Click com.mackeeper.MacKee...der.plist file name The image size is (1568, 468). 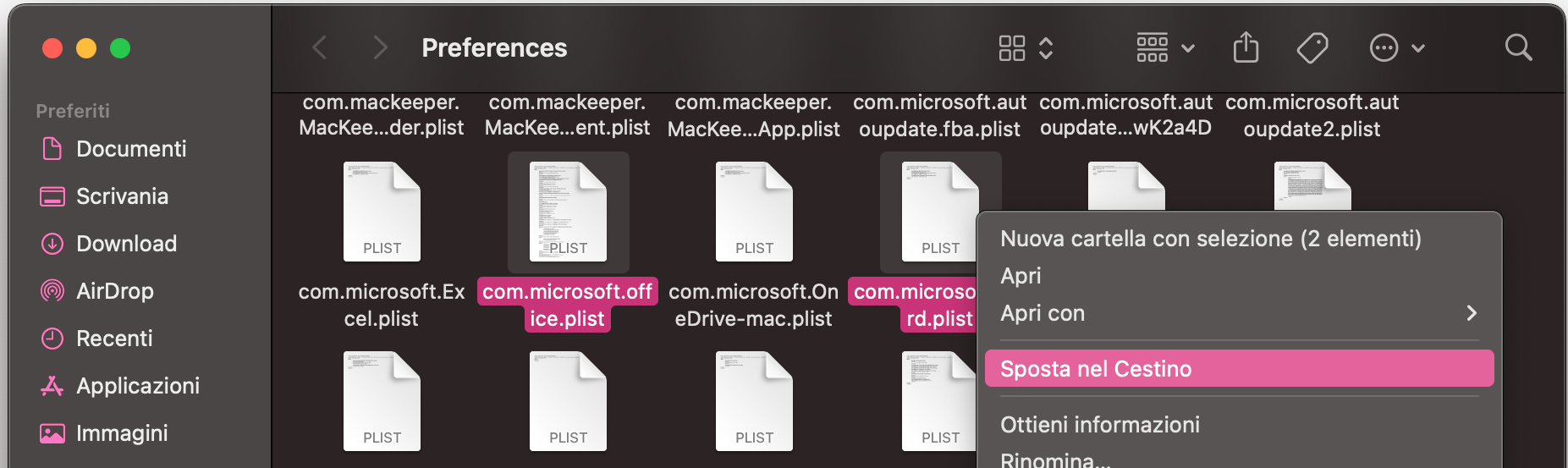tap(382, 115)
